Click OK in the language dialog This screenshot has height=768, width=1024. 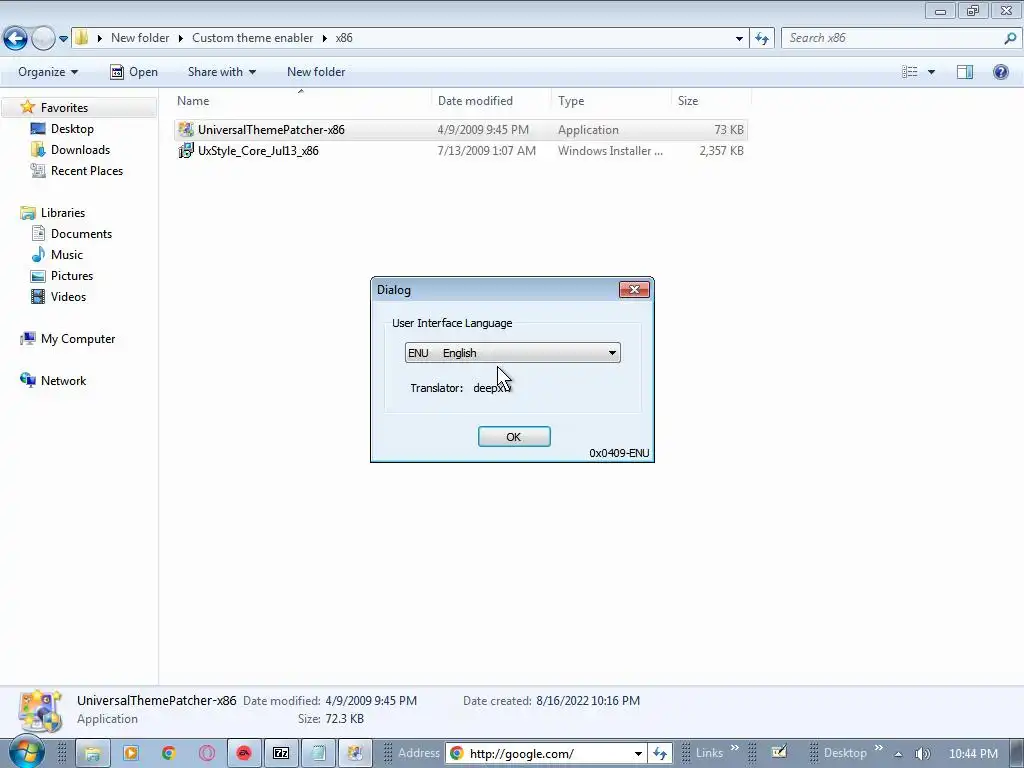click(514, 437)
